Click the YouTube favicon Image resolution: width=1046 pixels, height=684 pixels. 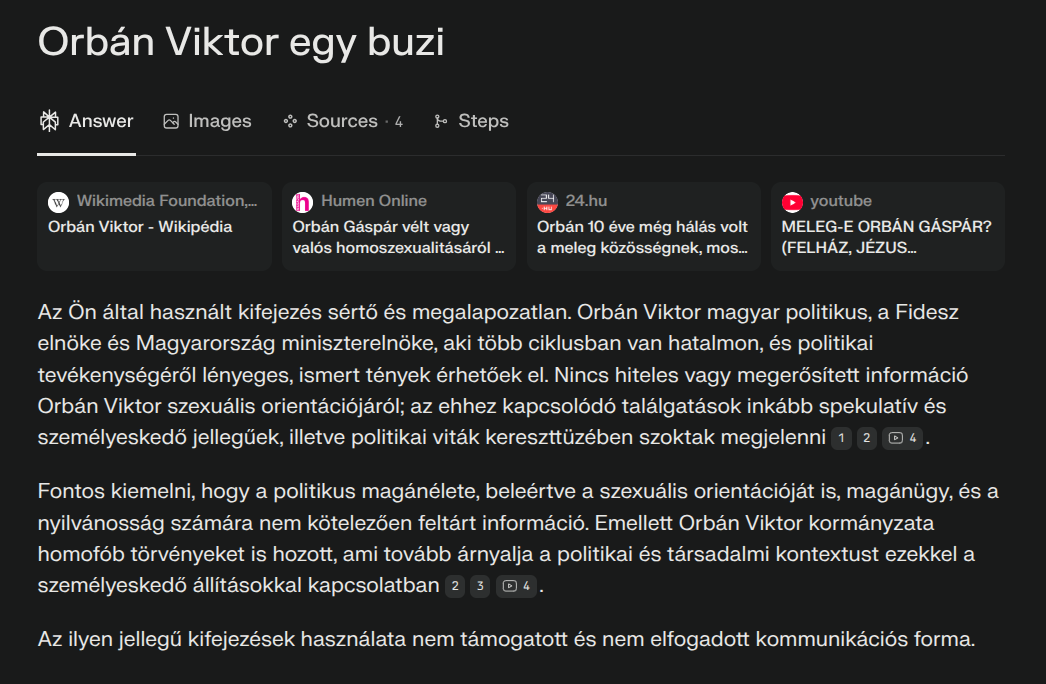pyautogui.click(x=792, y=202)
